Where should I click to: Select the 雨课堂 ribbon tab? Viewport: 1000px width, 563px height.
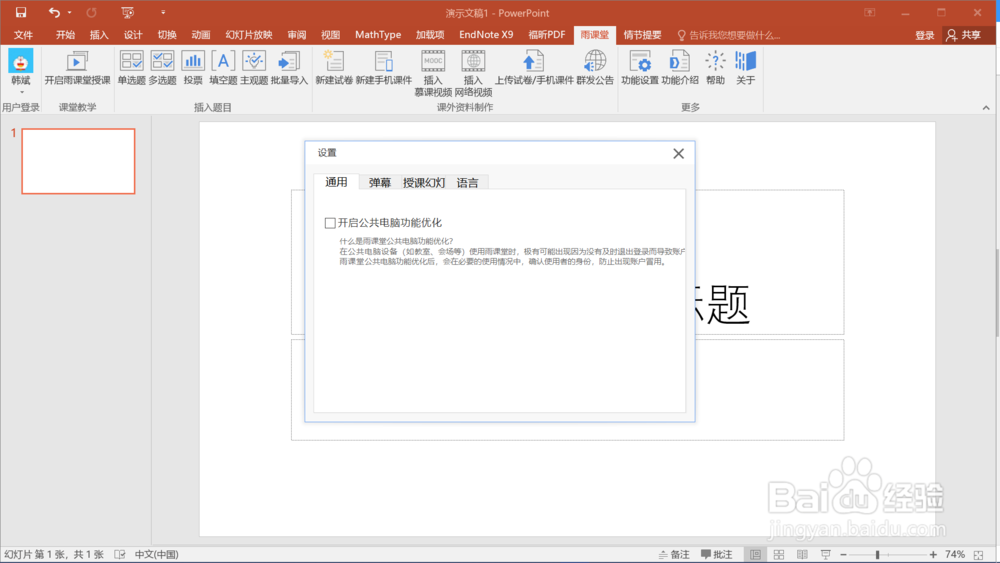[594, 35]
